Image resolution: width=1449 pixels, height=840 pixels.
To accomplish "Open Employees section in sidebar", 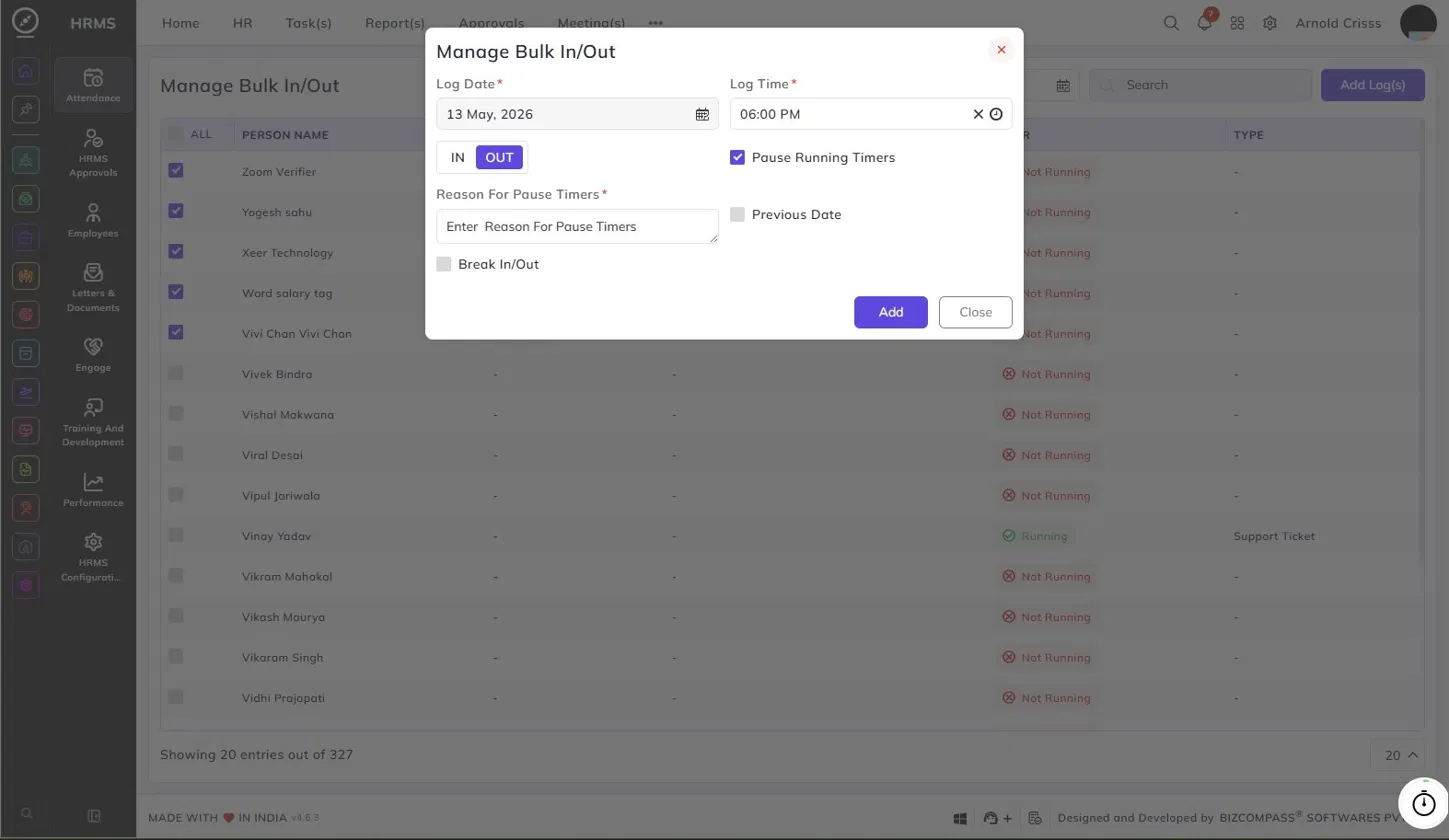I will coord(93,220).
